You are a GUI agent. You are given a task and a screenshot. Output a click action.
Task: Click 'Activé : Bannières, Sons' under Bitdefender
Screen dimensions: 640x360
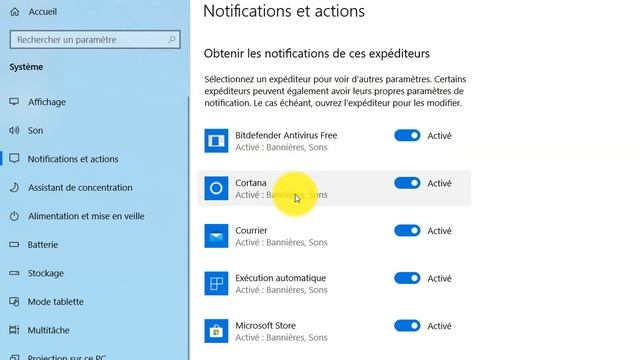[281, 147]
